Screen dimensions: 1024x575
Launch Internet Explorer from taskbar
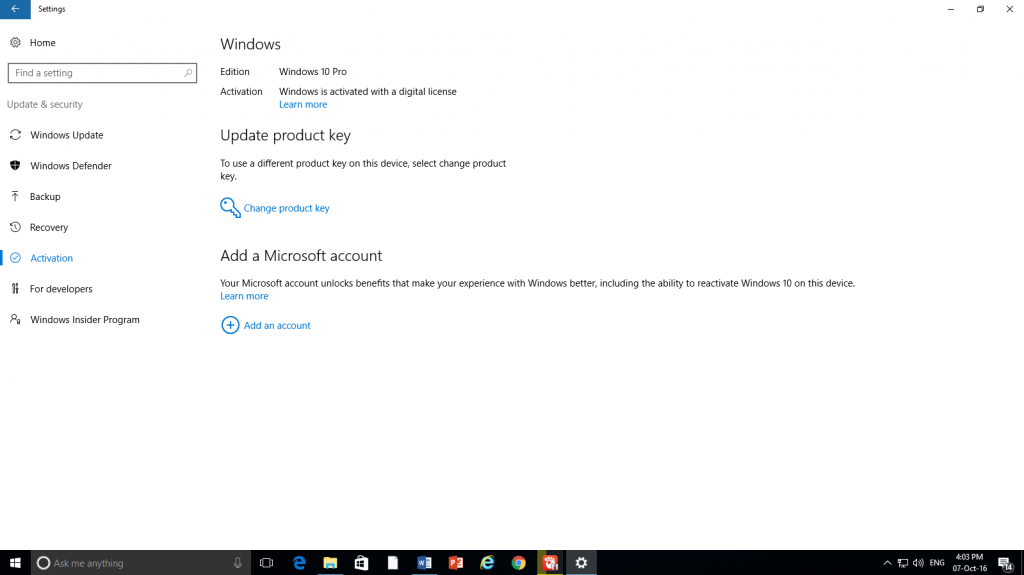487,563
